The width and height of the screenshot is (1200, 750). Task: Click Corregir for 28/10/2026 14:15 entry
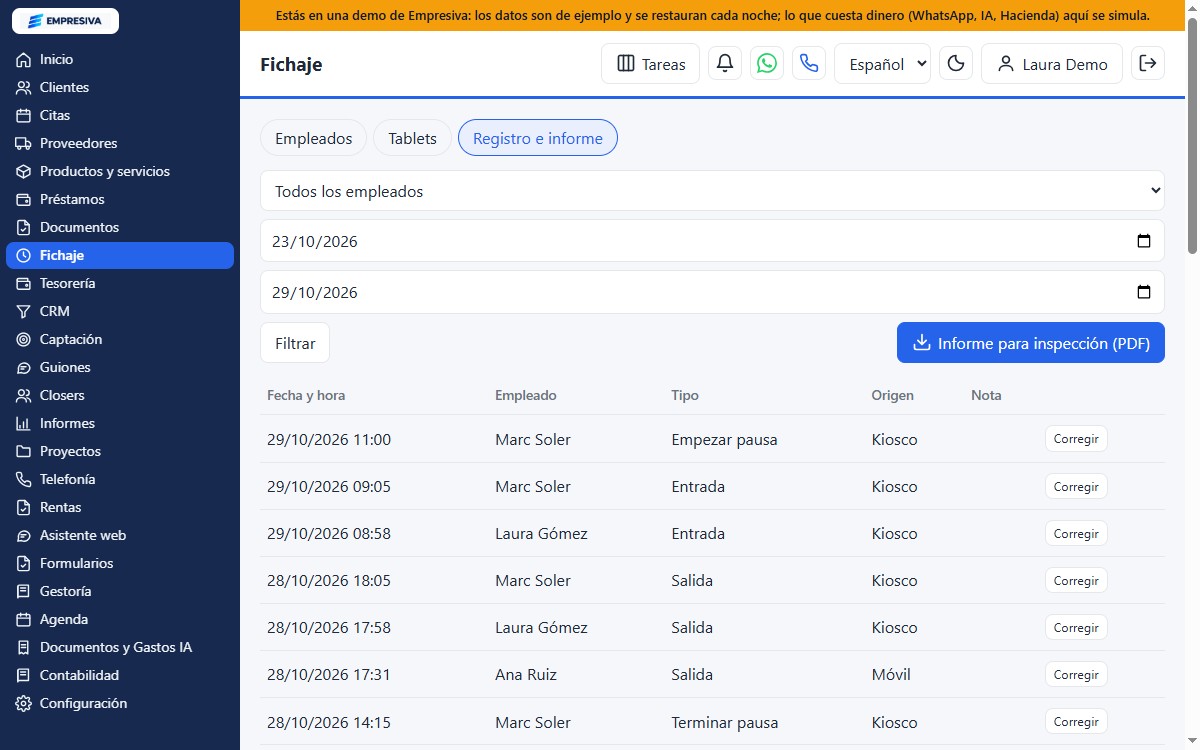[1076, 721]
